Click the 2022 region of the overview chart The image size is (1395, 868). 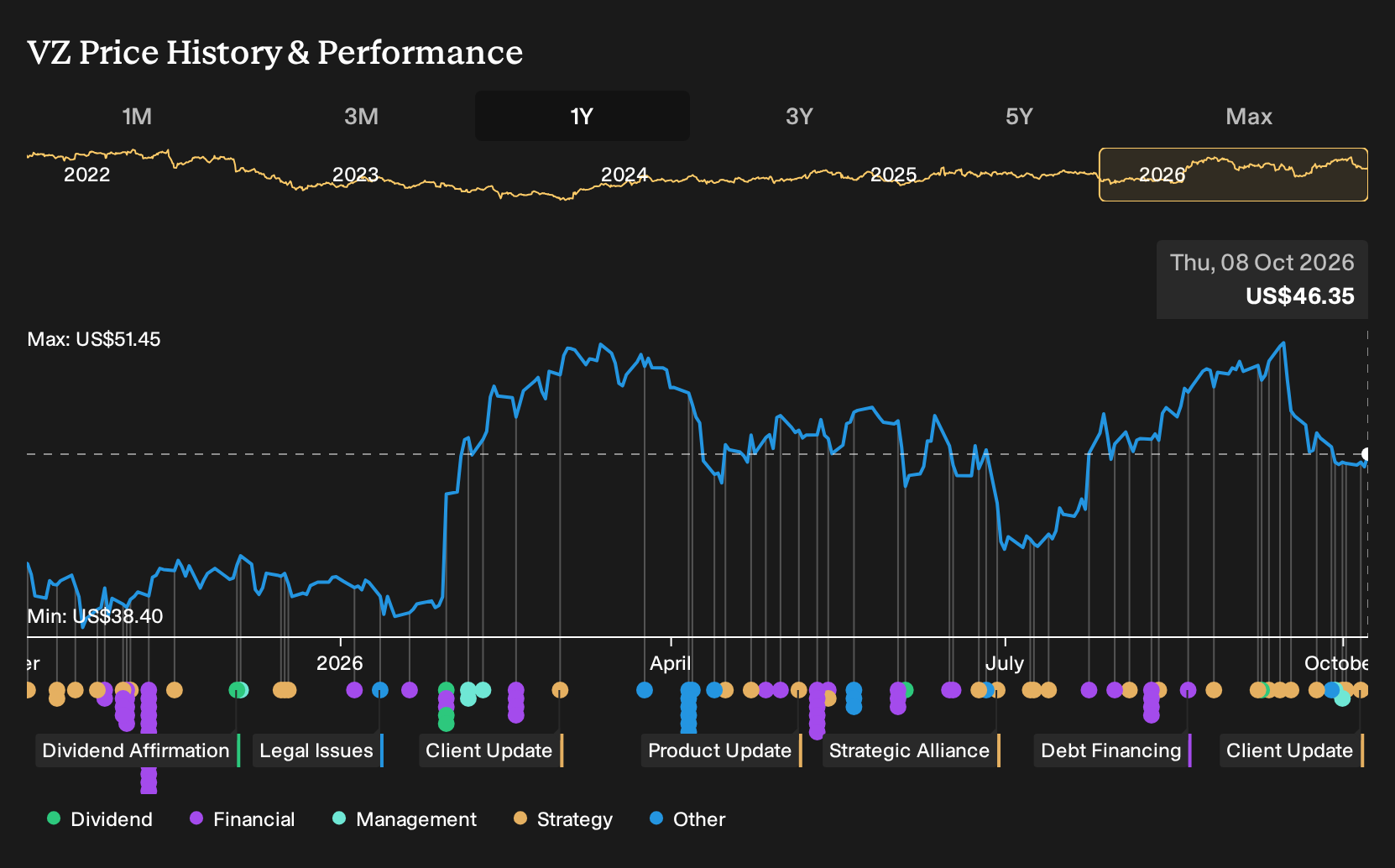click(87, 175)
